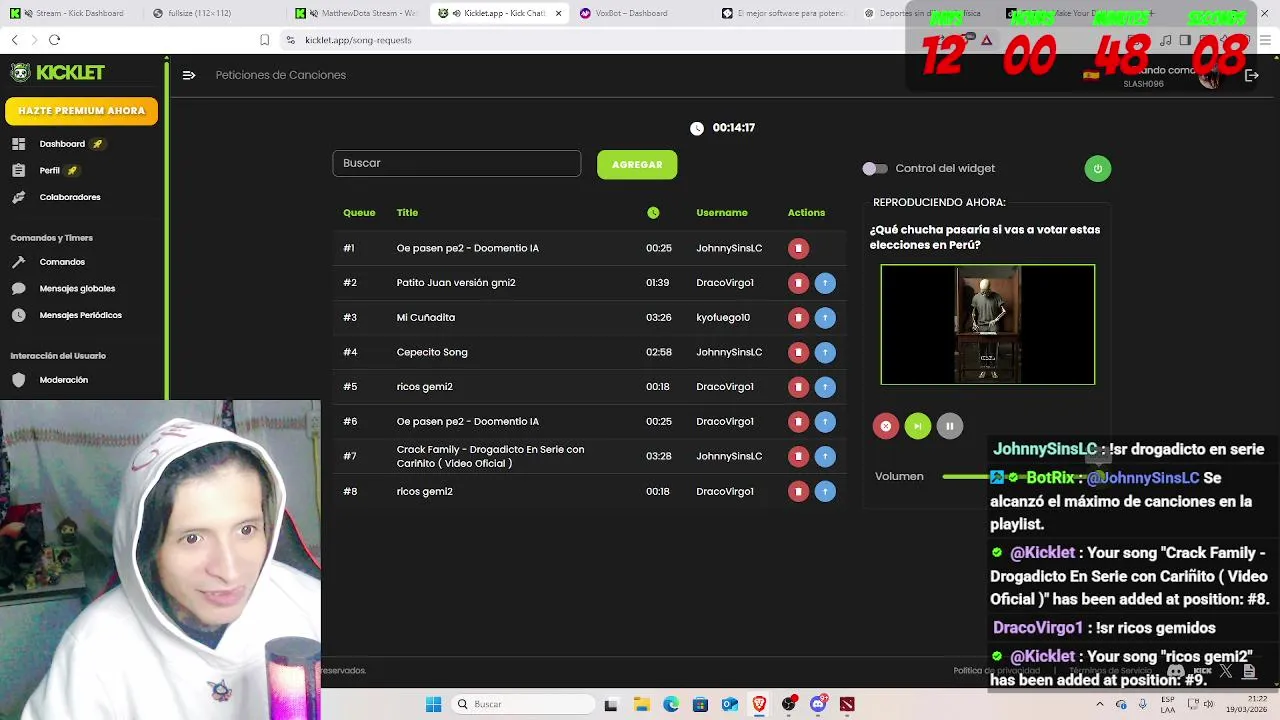Switch to Stream - Kick Dashboard tab
1280x720 pixels.
click(70, 13)
